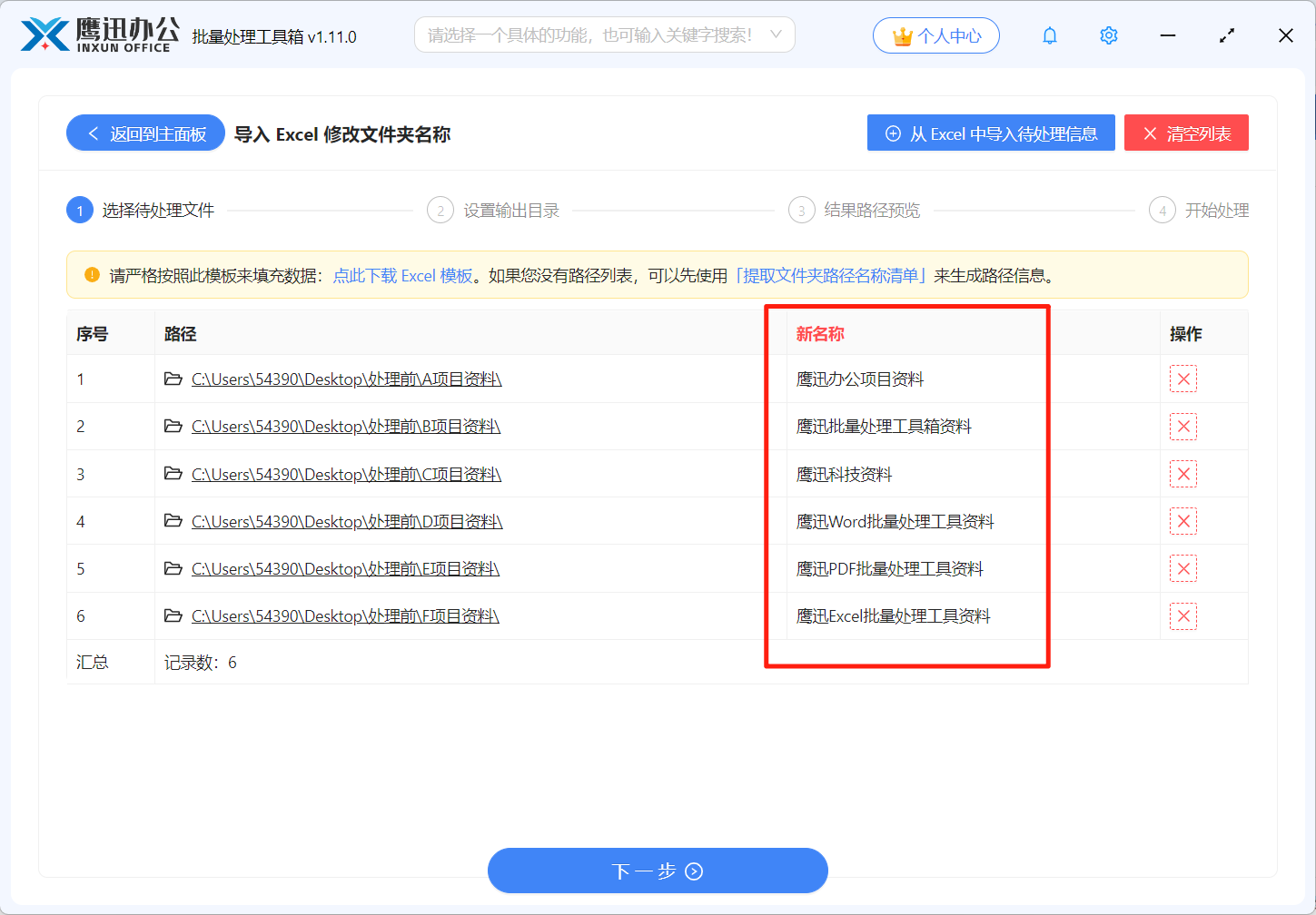1316x915 pixels.
Task: Open settings via the gear icon
Action: point(1108,34)
